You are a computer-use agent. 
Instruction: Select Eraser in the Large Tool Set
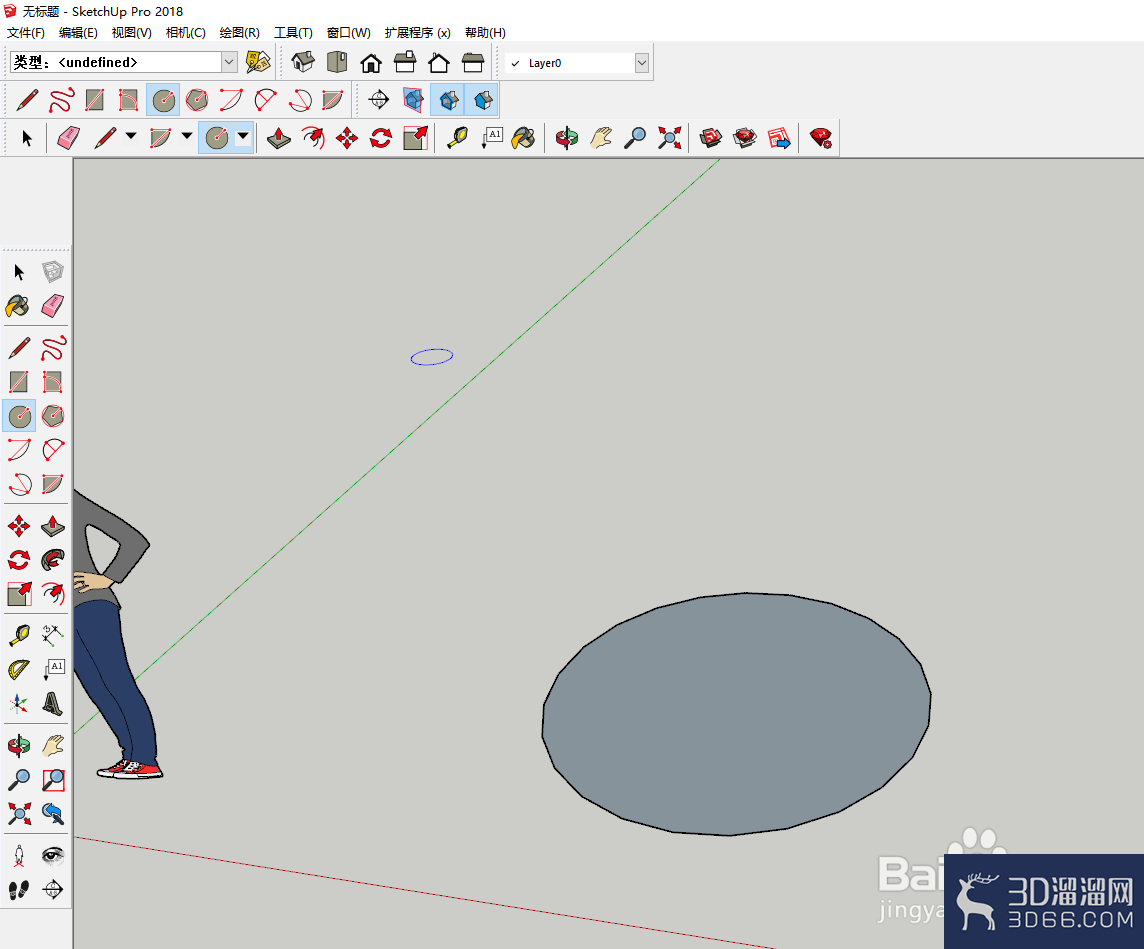(53, 306)
